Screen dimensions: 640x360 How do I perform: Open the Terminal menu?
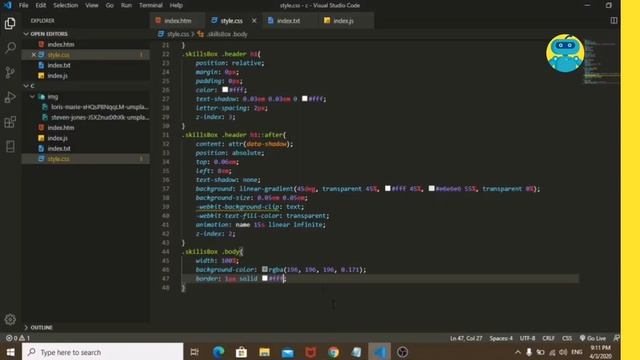click(x=151, y=5)
